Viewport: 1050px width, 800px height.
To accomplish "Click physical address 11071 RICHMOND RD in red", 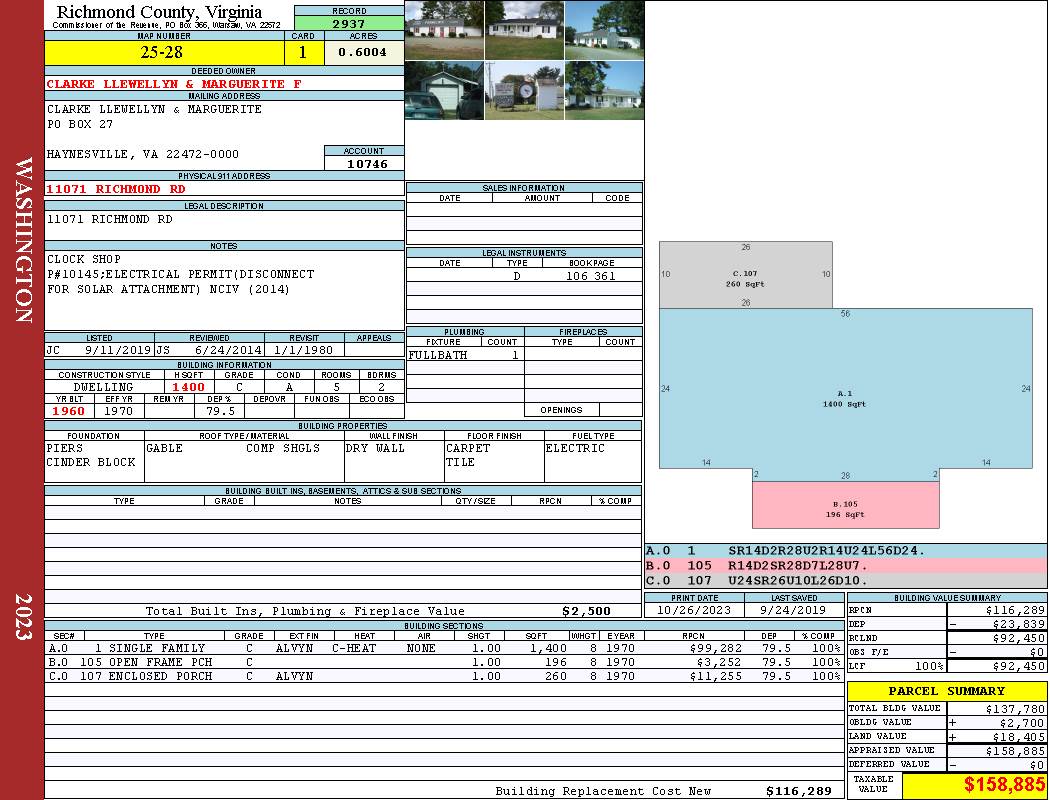I will (115, 189).
